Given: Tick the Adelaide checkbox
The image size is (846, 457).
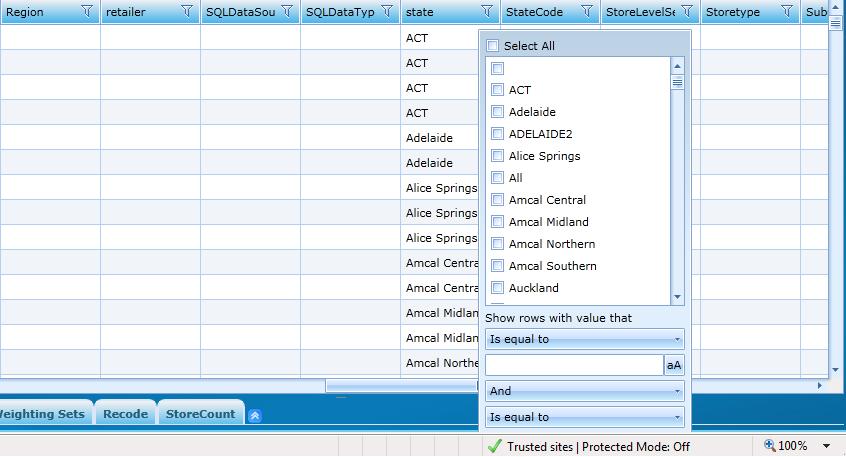Looking at the screenshot, I should pos(497,112).
